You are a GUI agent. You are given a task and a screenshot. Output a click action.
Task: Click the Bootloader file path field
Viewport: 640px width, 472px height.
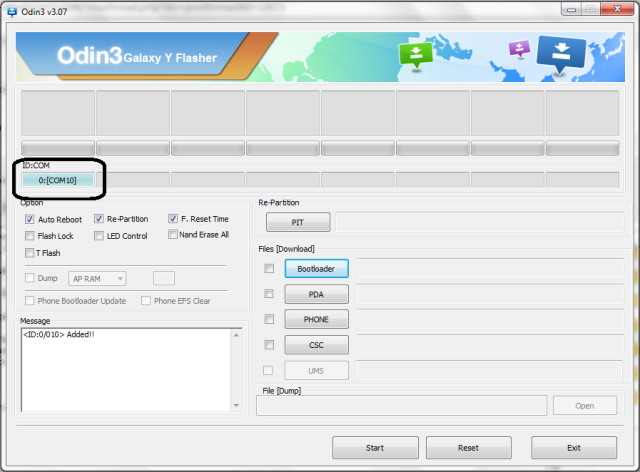(x=490, y=268)
